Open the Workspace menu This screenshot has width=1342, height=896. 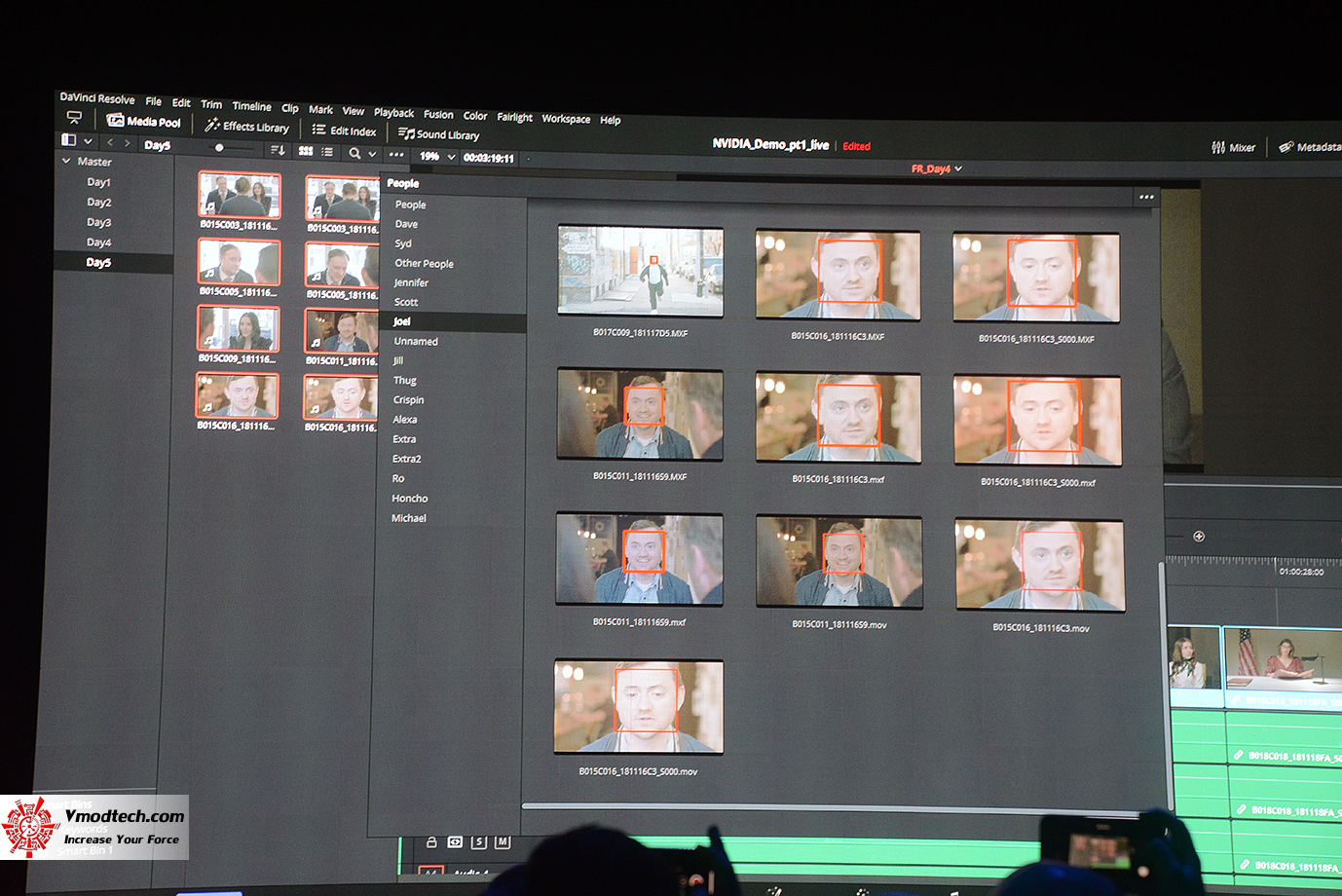pos(566,119)
